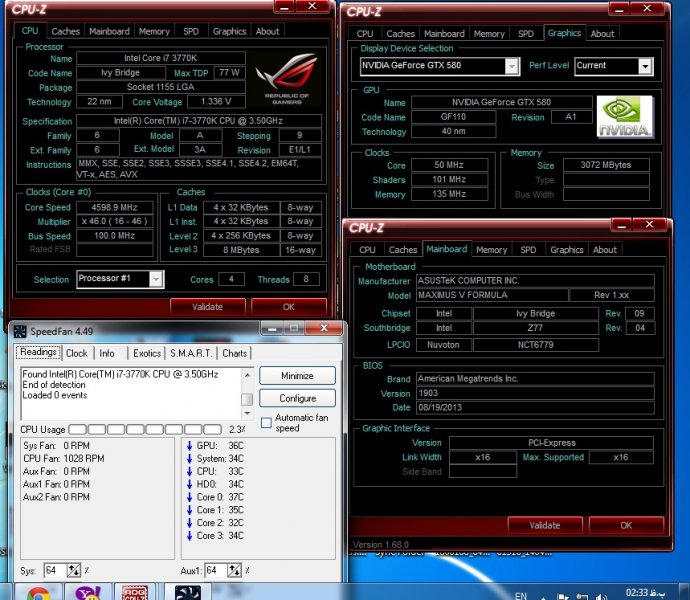Click the Model field MAXIMUS V FORMULA
This screenshot has height=600, width=690.
pyautogui.click(x=492, y=294)
